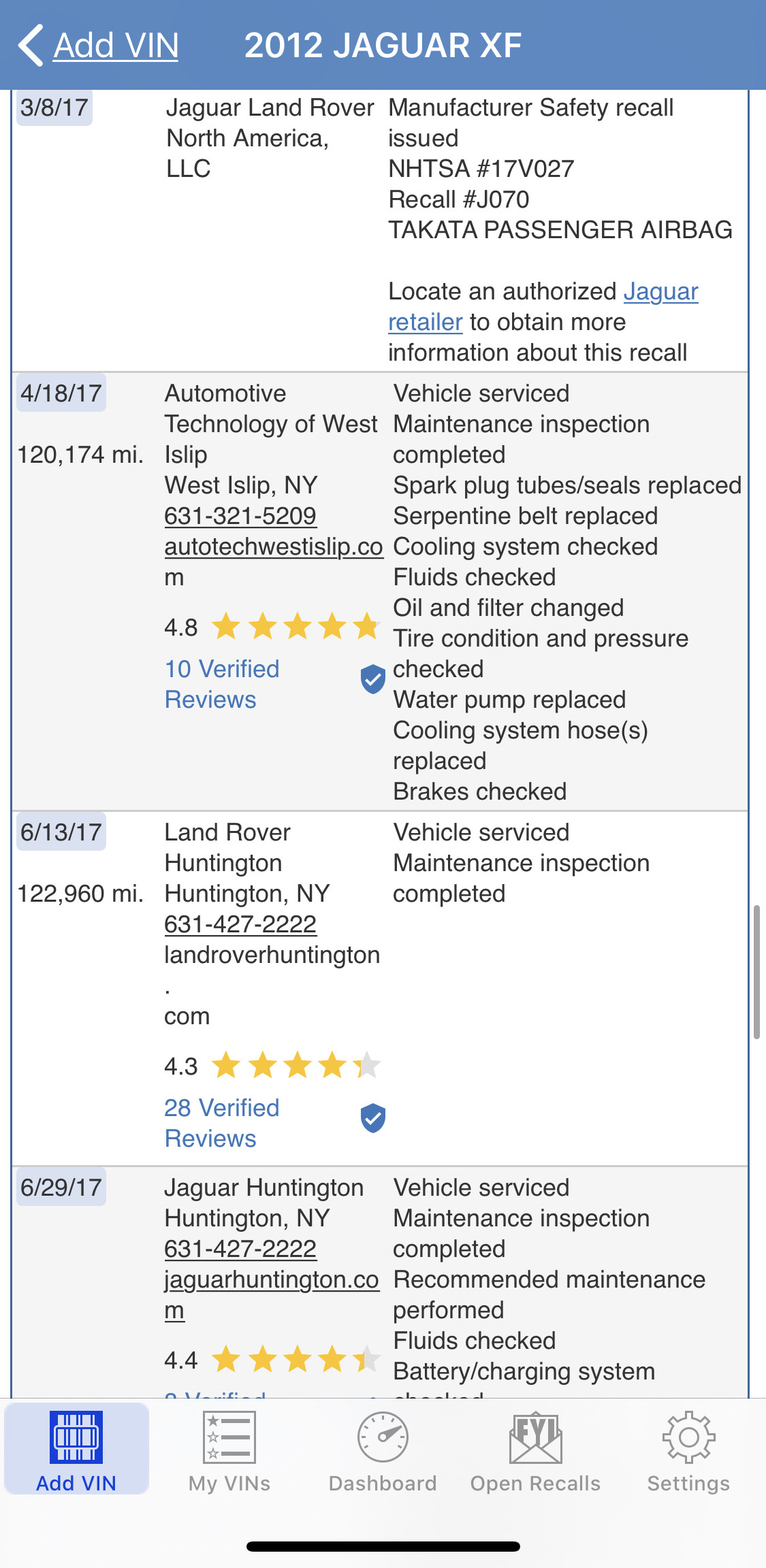This screenshot has height=1568, width=766.
Task: Open the My VINs list icon
Action: click(x=229, y=1437)
